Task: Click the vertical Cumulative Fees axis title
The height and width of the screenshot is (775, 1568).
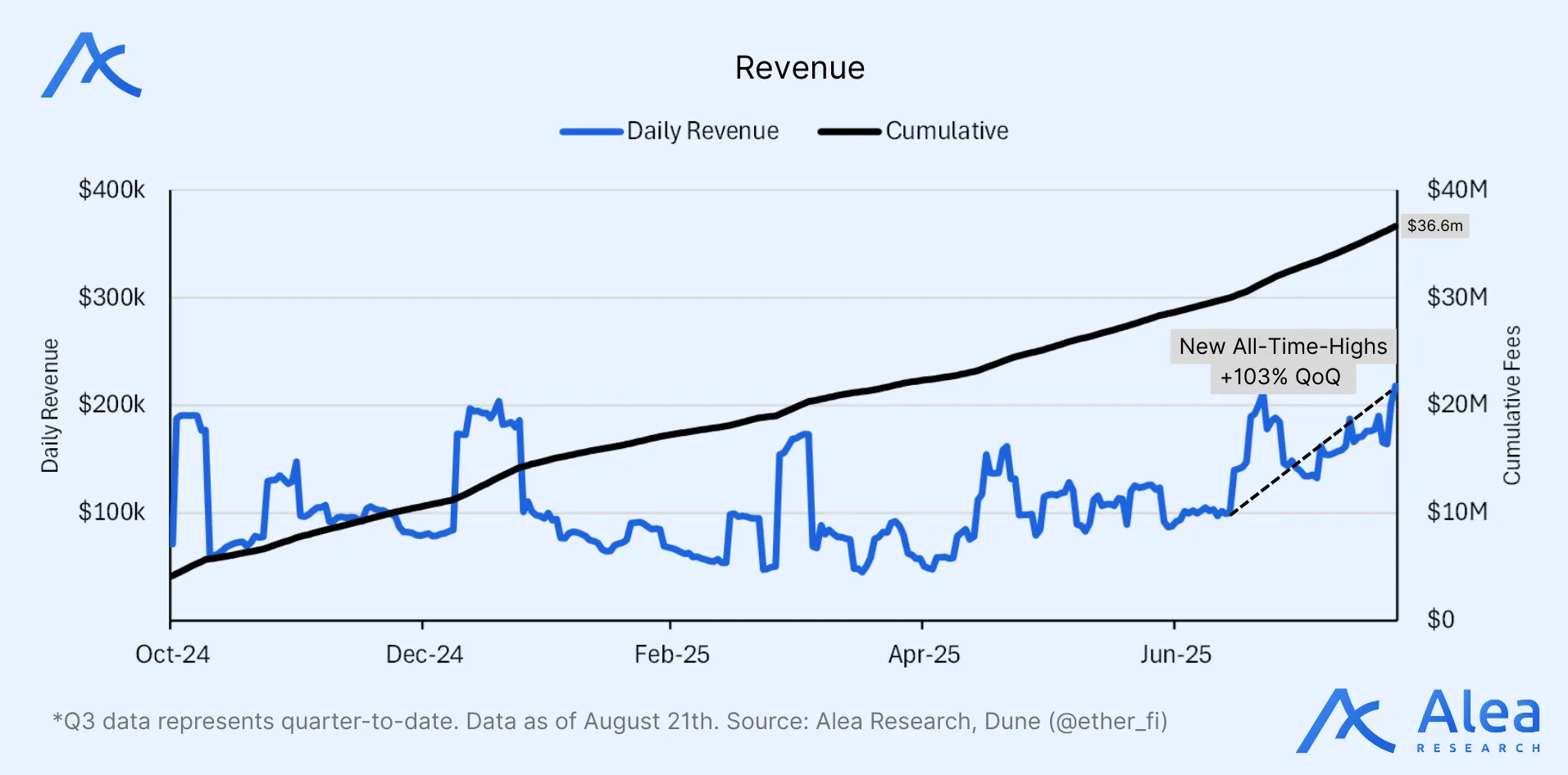Action: (x=1511, y=406)
